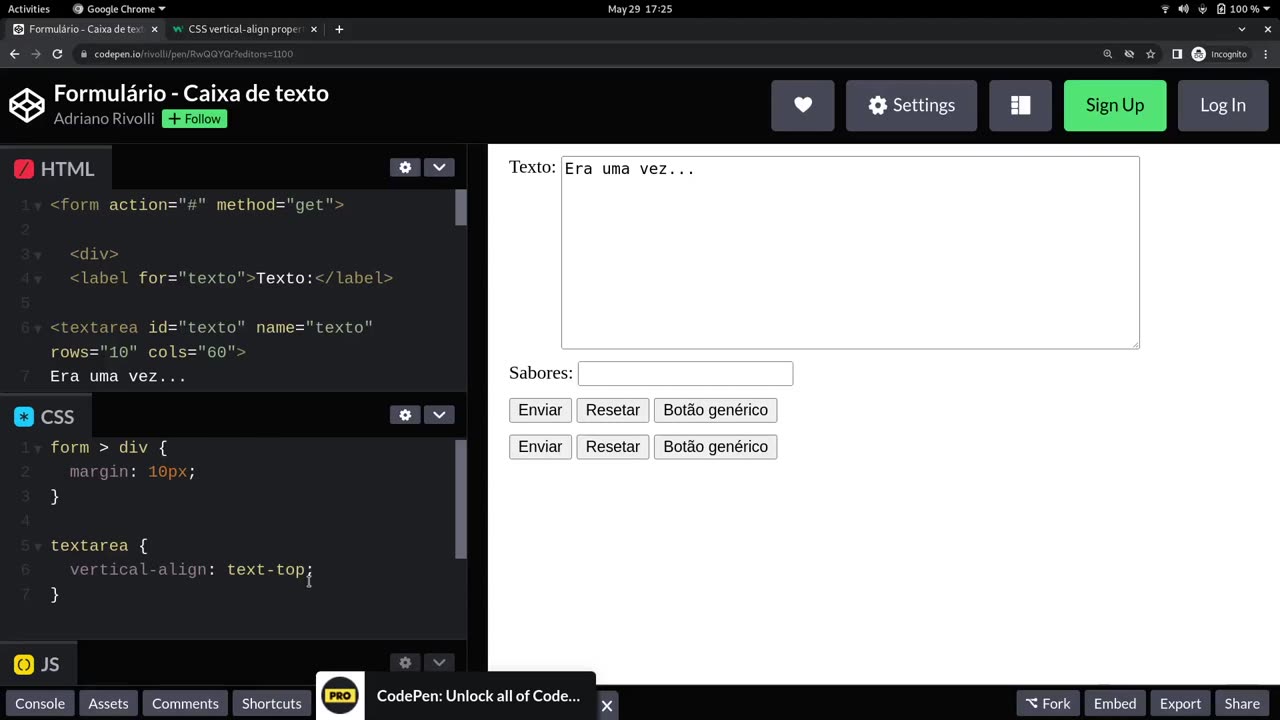Click the Wi-Fi status icon
The image size is (1280, 720).
(1165, 9)
